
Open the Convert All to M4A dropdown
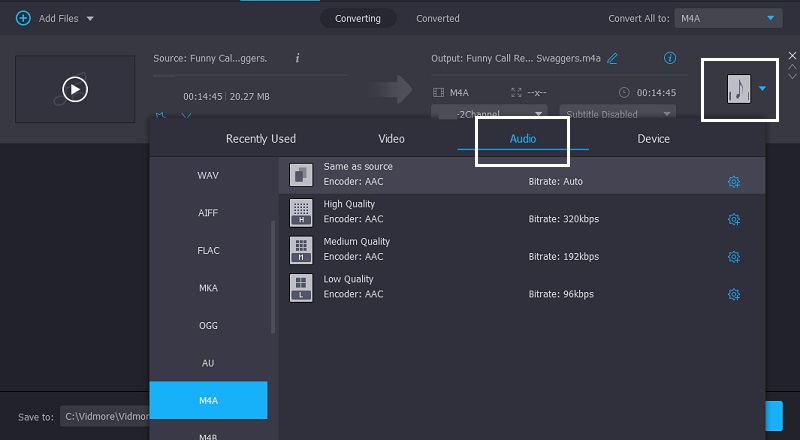pos(728,18)
